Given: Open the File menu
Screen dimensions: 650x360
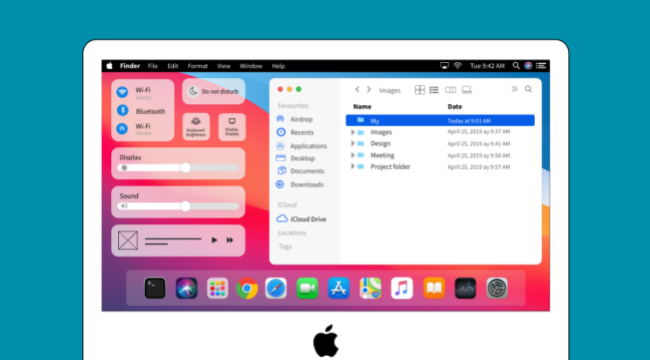Looking at the screenshot, I should click(153, 66).
